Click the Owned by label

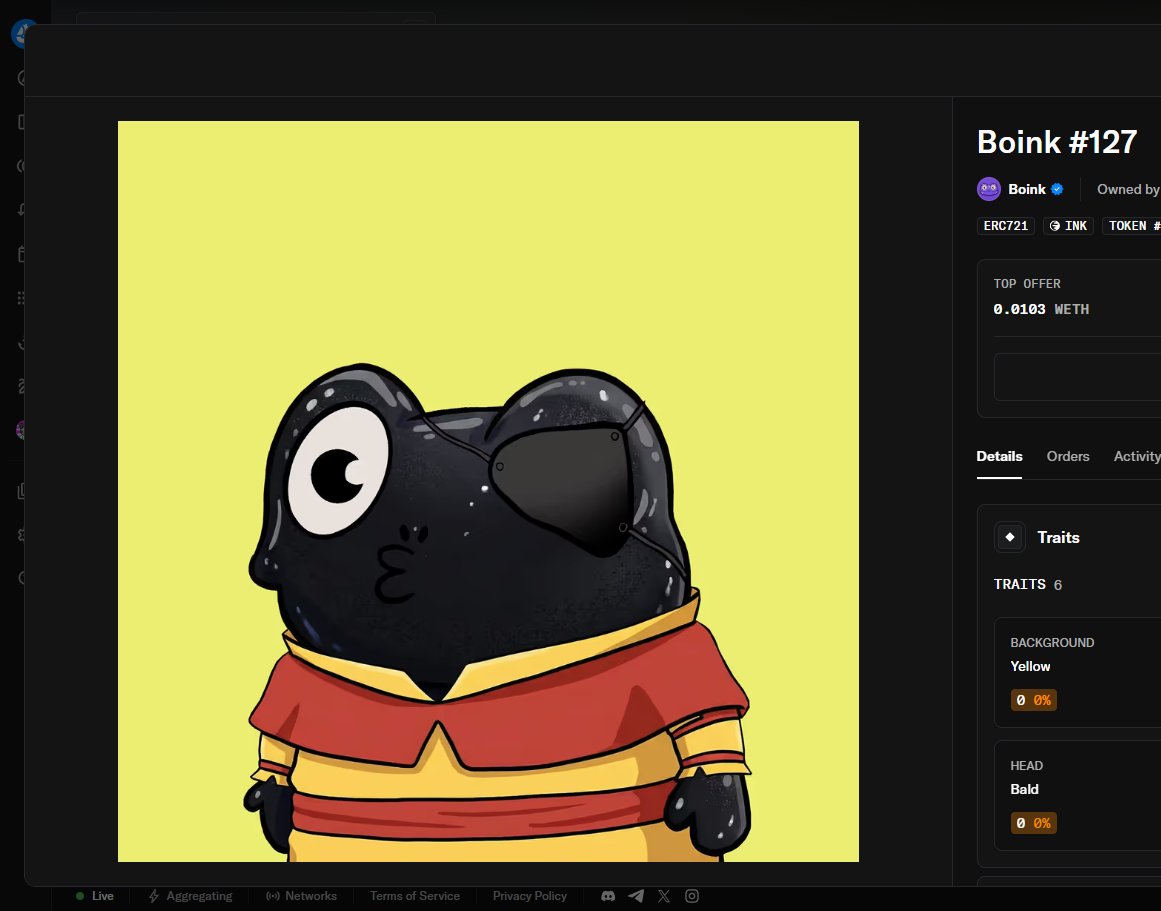pyautogui.click(x=1128, y=190)
